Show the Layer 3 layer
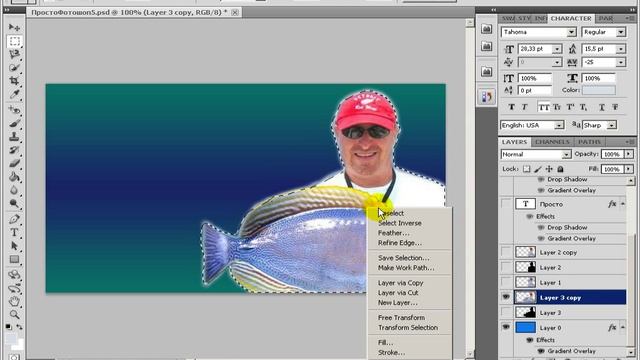Screen dimensions: 640x360 (x=506, y=312)
